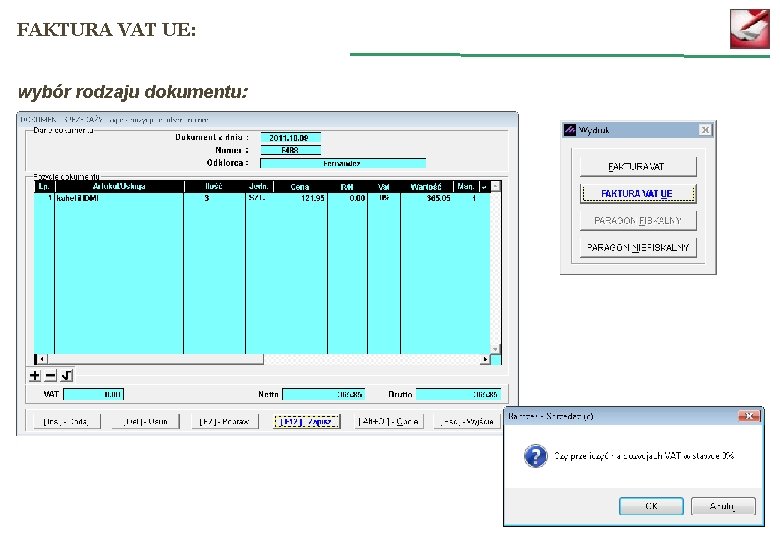Click the [Alt+C] Cena button
Screen dimensions: 780x540
pyautogui.click(x=389, y=422)
